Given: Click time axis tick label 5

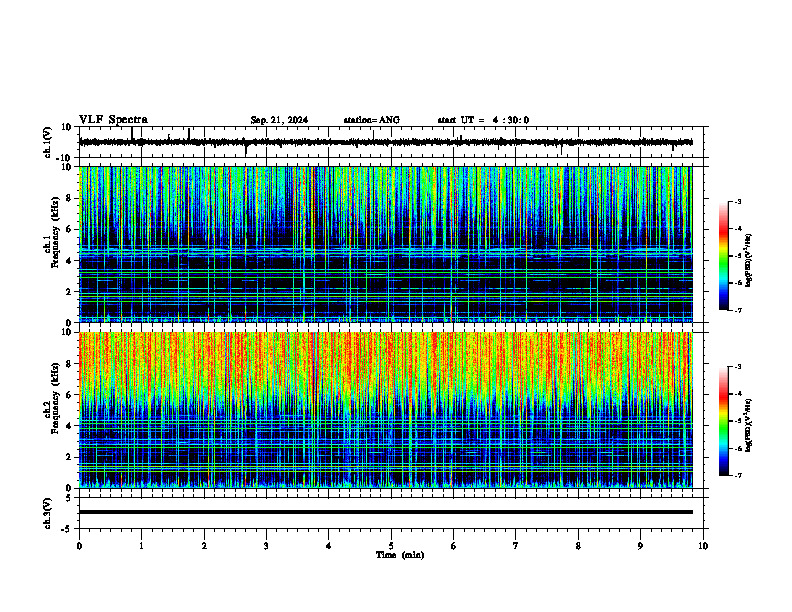Looking at the screenshot, I should click(x=391, y=546).
